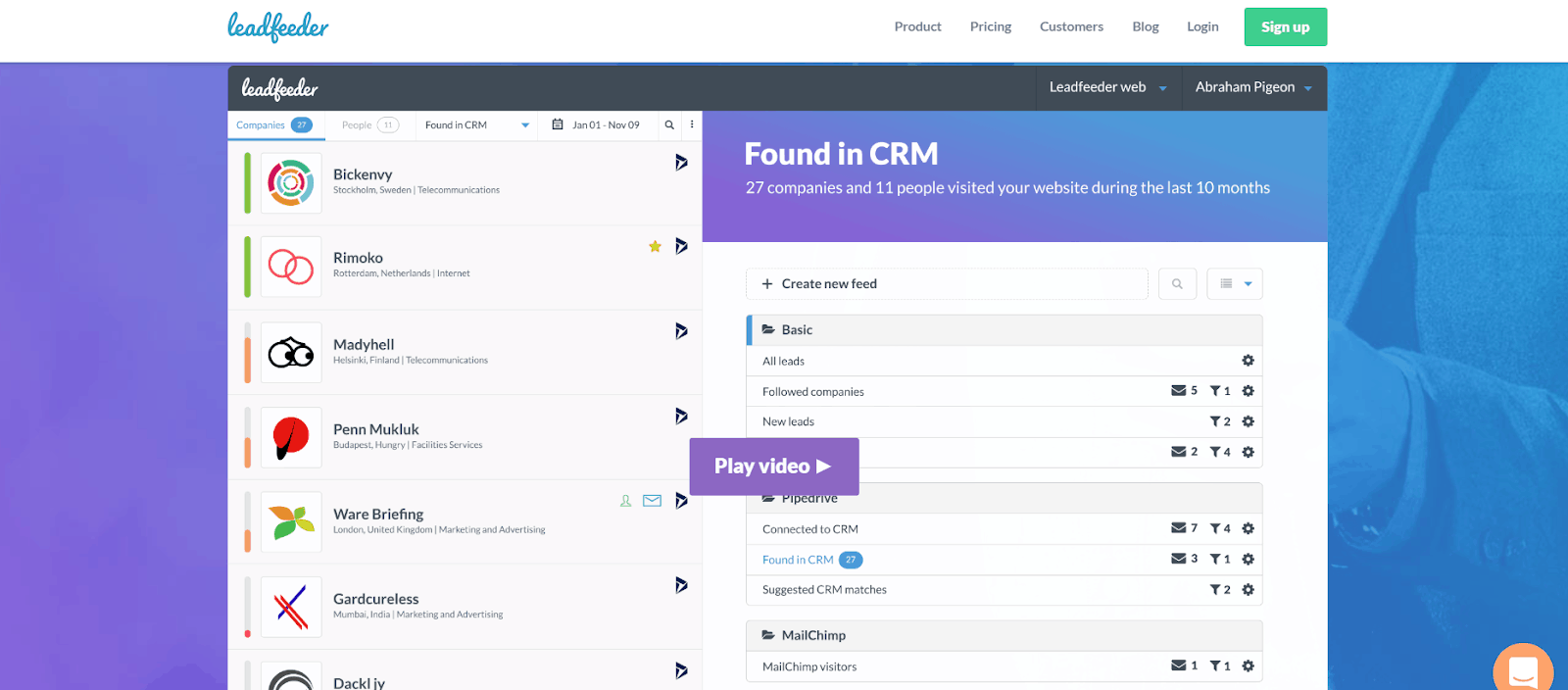
Task: Open the Found in CRM feed link
Action: [x=798, y=560]
